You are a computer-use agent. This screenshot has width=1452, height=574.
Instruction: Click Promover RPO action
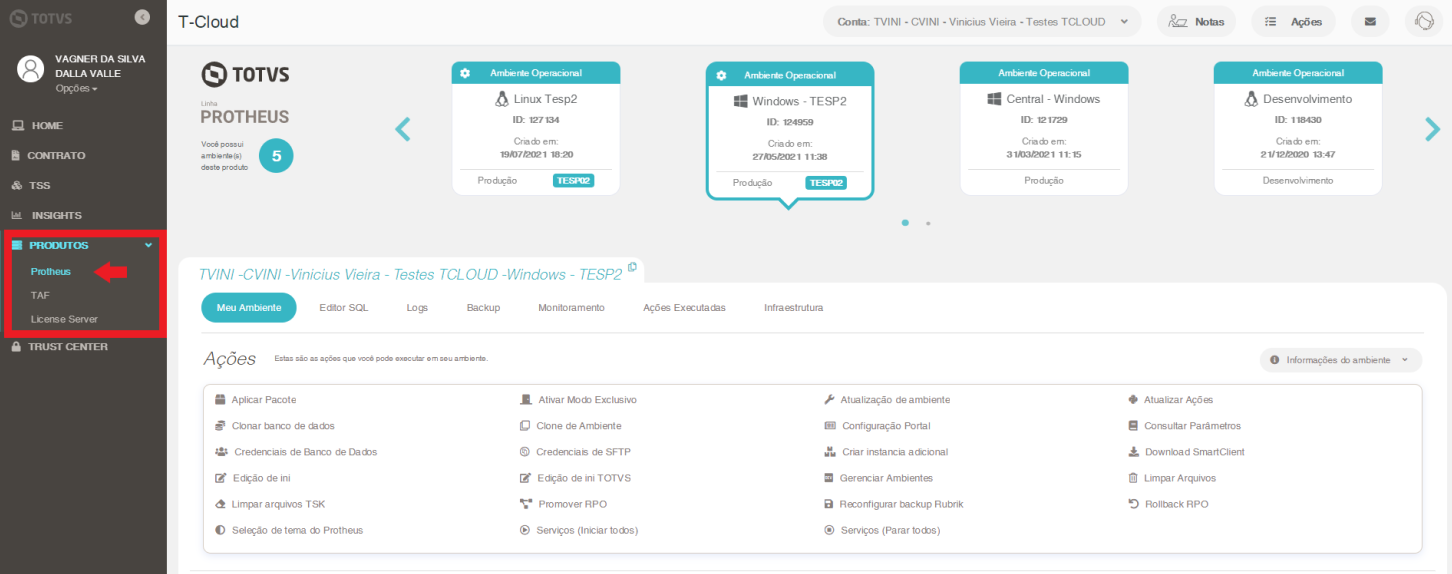pyautogui.click(x=563, y=504)
